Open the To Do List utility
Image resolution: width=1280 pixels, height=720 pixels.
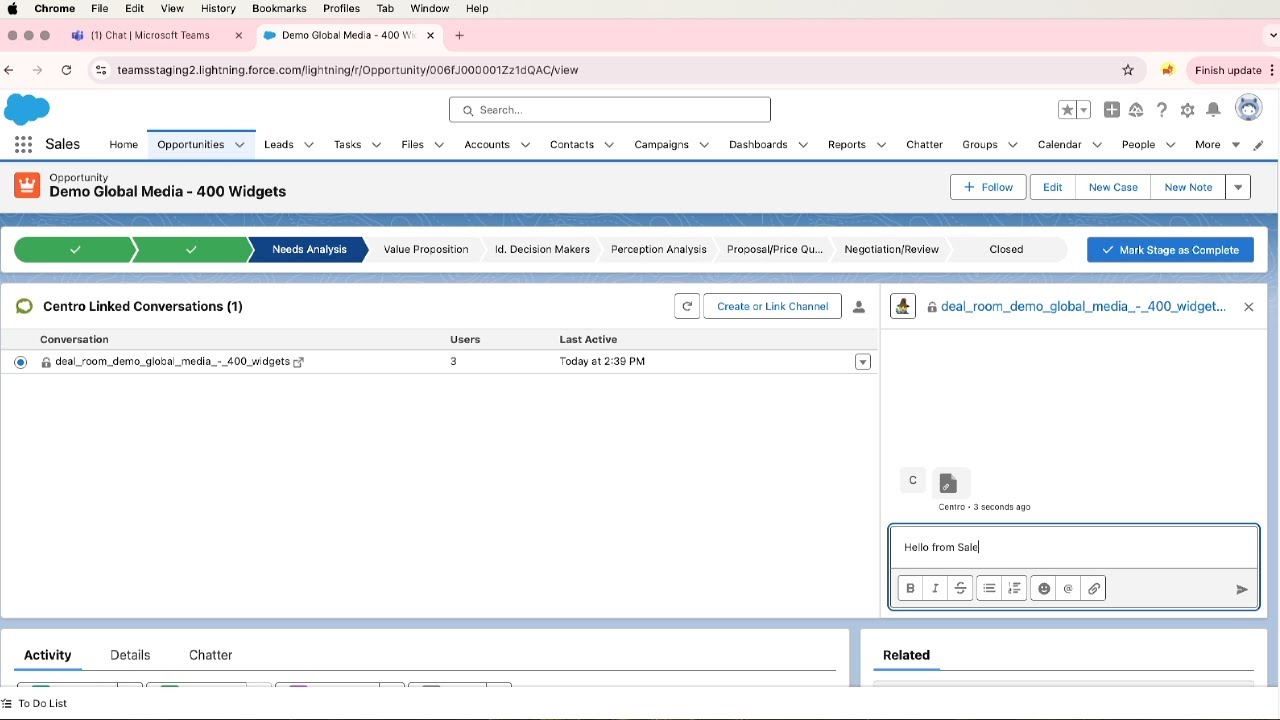(35, 704)
